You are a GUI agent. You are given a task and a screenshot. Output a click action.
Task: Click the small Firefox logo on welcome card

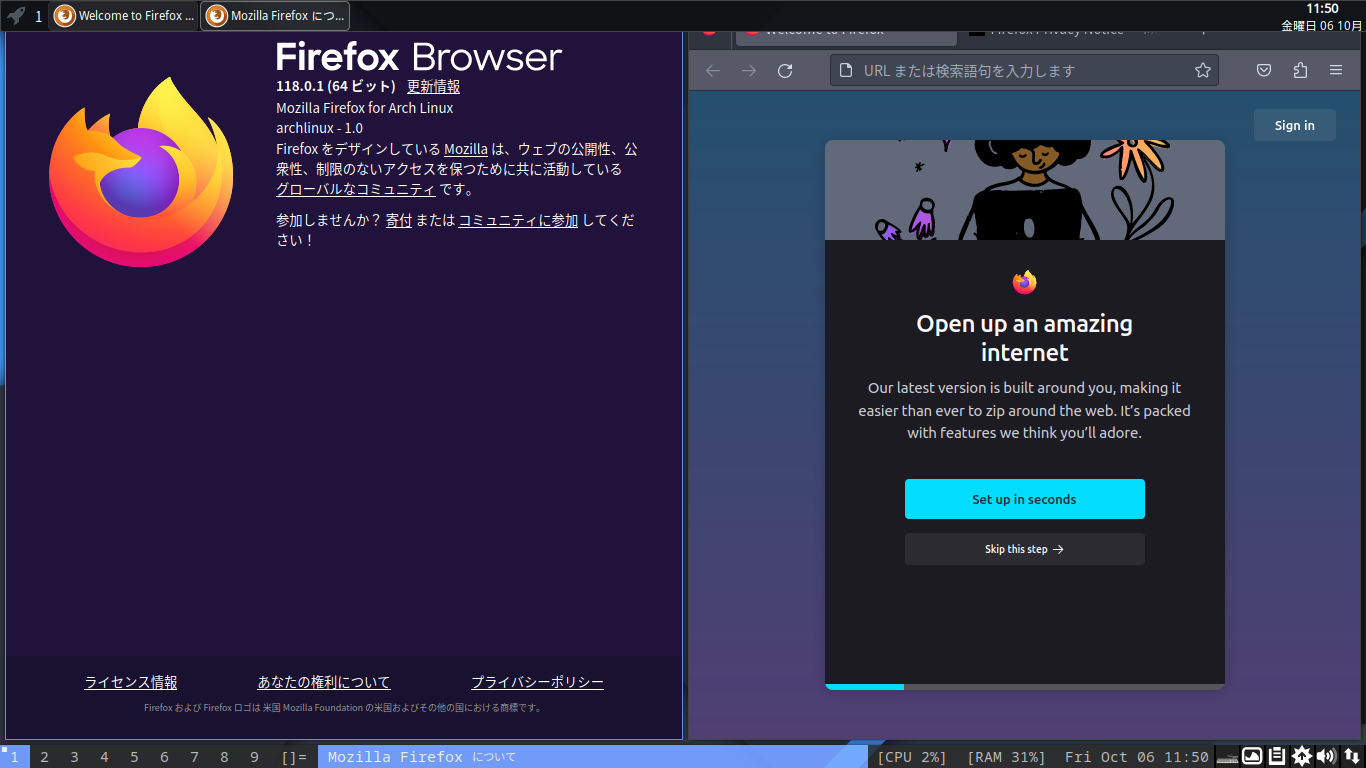click(x=1024, y=282)
